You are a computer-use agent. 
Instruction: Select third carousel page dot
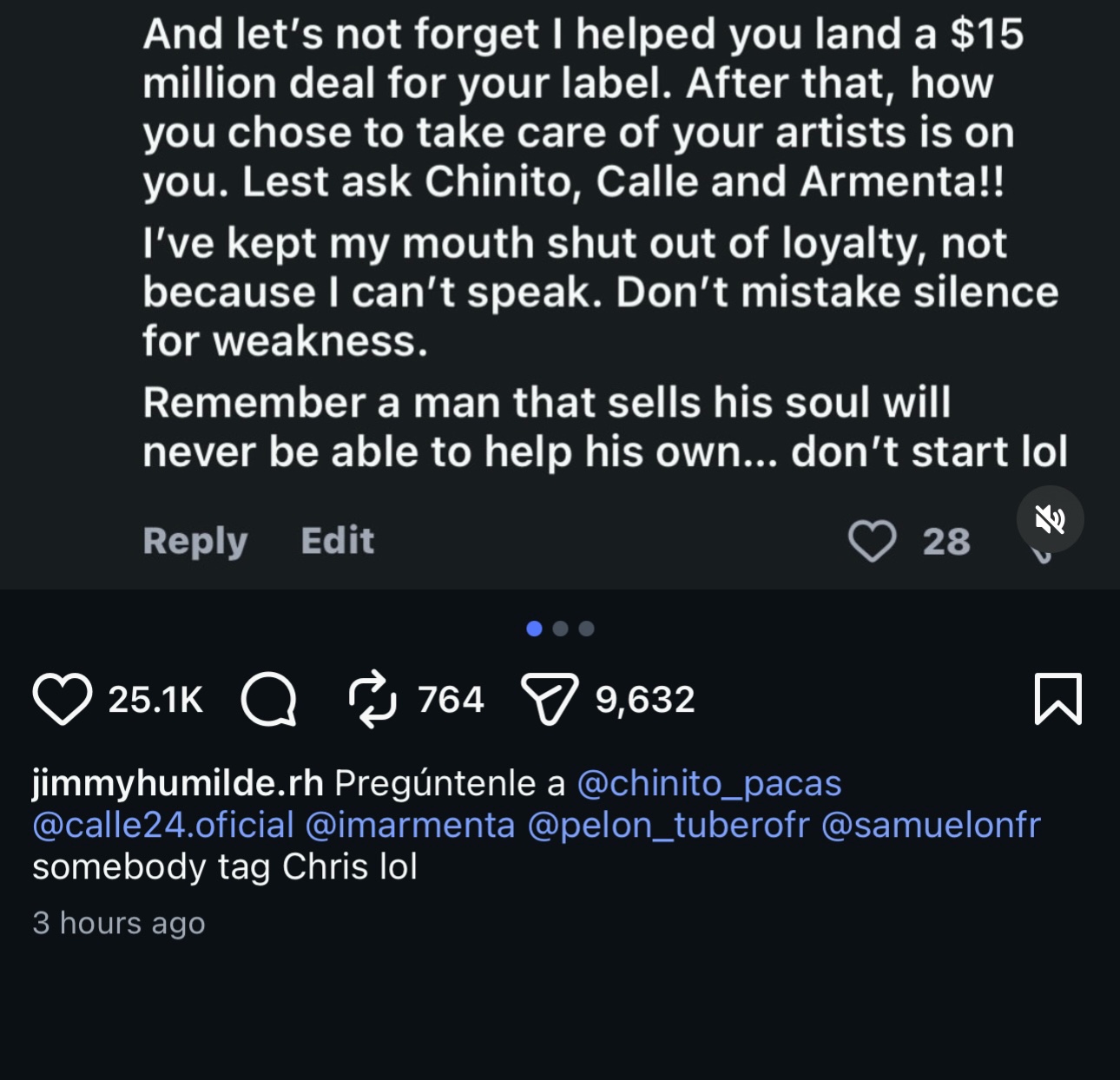click(587, 629)
